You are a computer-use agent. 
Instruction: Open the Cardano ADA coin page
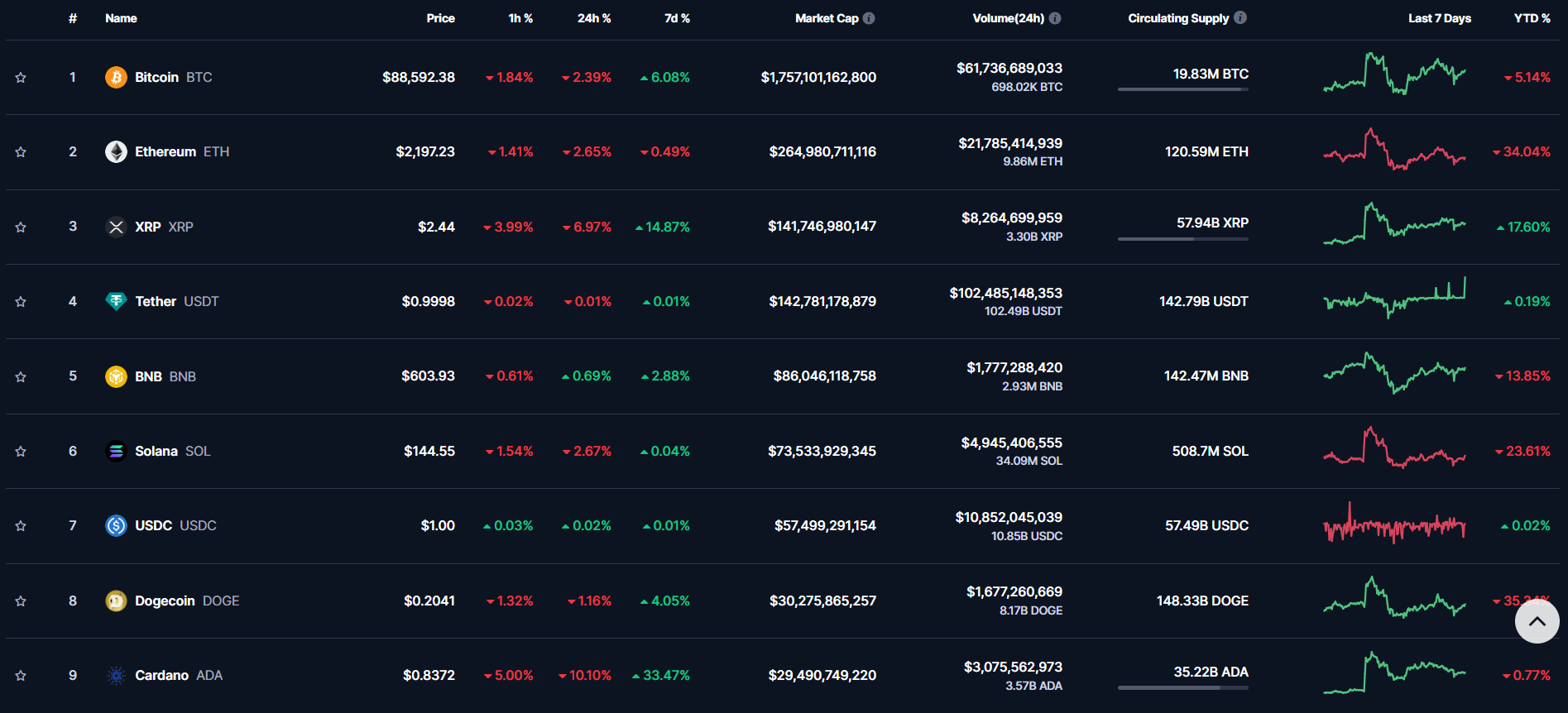point(179,675)
